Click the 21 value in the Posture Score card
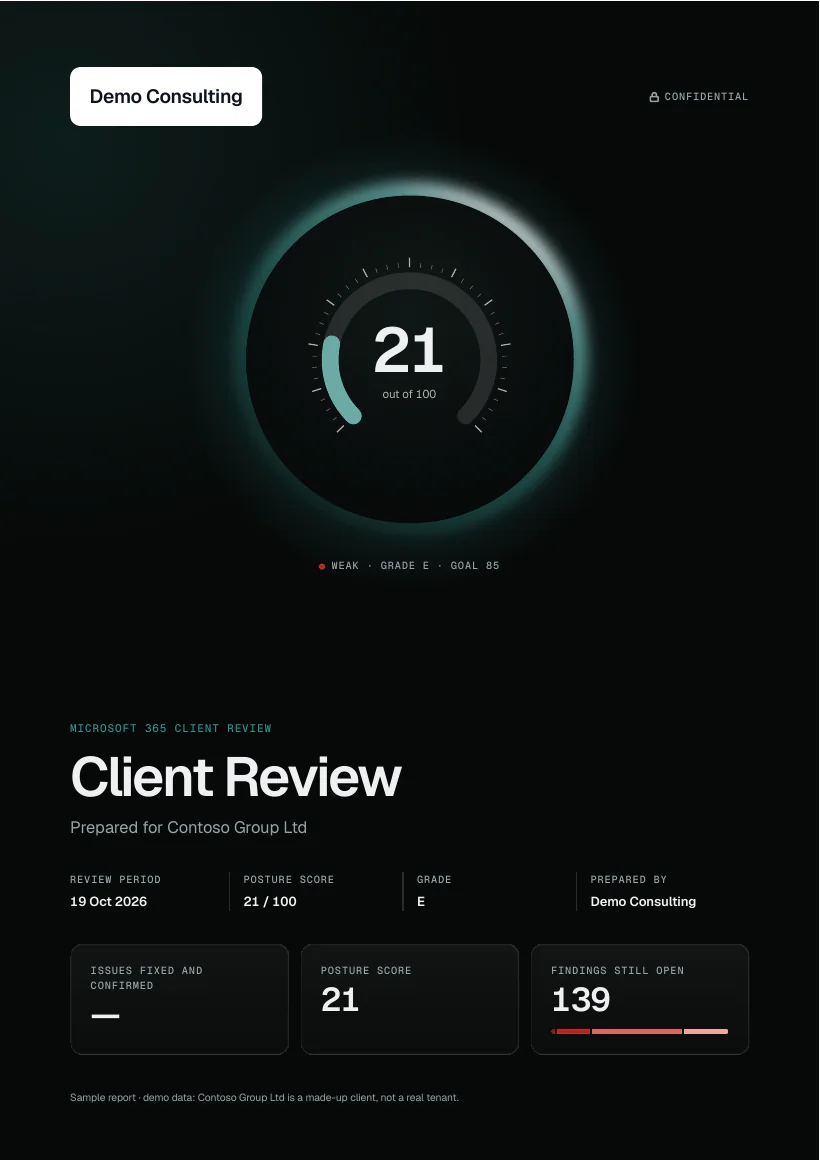This screenshot has width=820, height=1160. tap(340, 1000)
